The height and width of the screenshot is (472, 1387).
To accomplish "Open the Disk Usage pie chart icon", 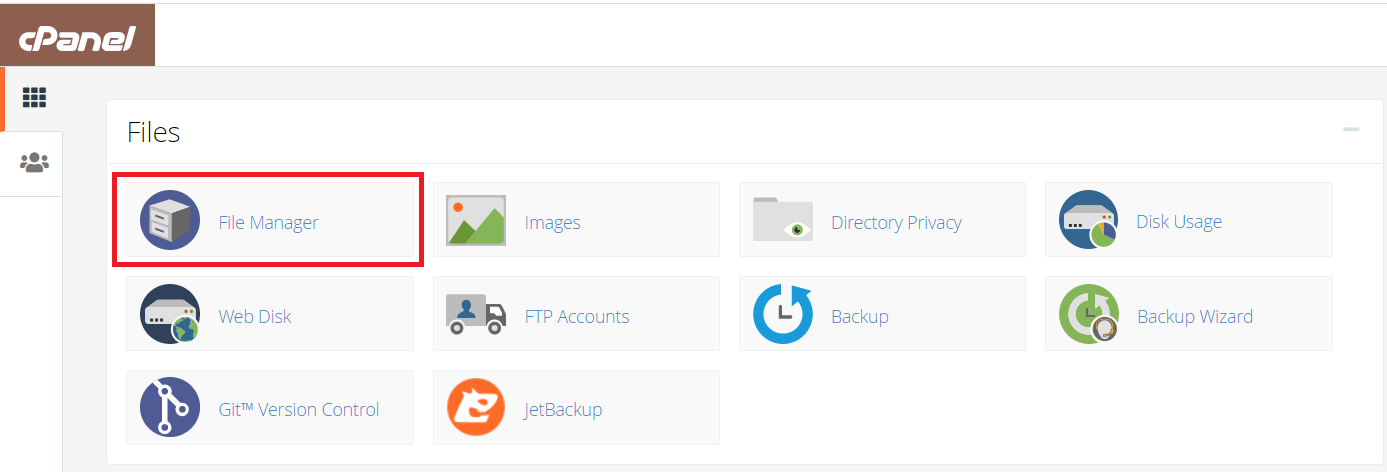I will 1088,220.
